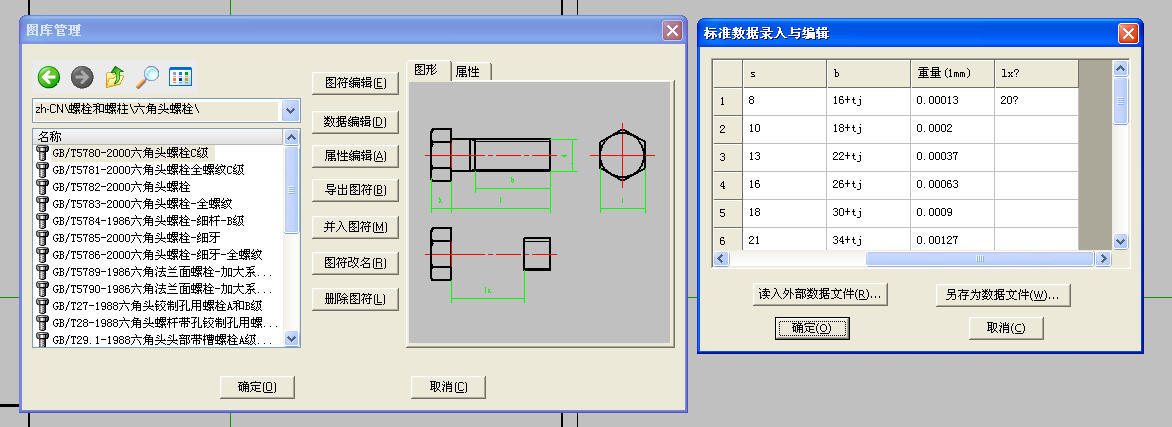Go up one folder level icon
This screenshot has width=1172, height=427.
click(x=115, y=77)
